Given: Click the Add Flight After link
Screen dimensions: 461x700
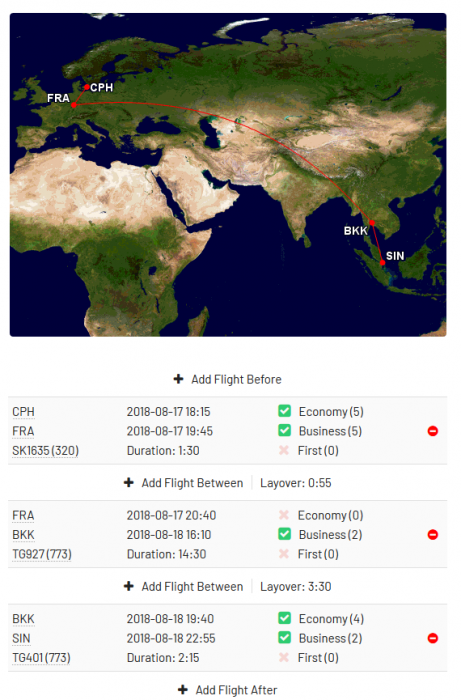Looking at the screenshot, I should 236,690.
